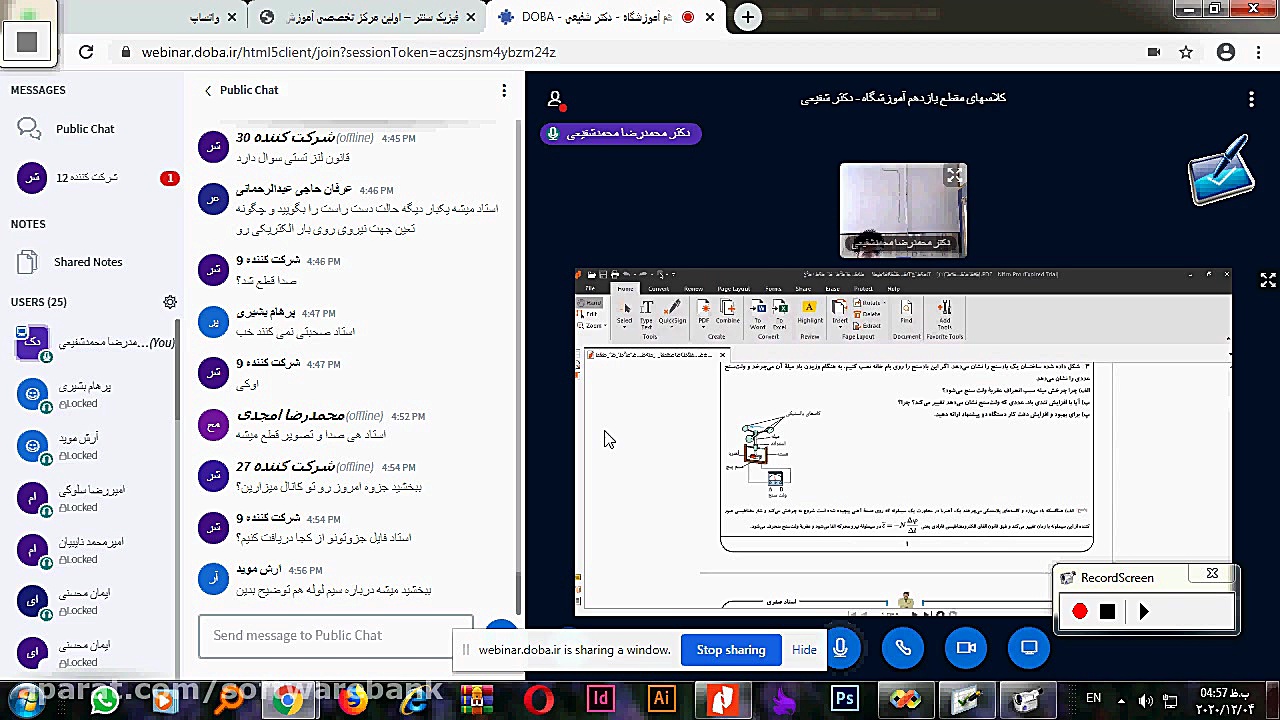Mute the microphone in the webinar controls
The width and height of the screenshot is (1280, 720).
840,647
